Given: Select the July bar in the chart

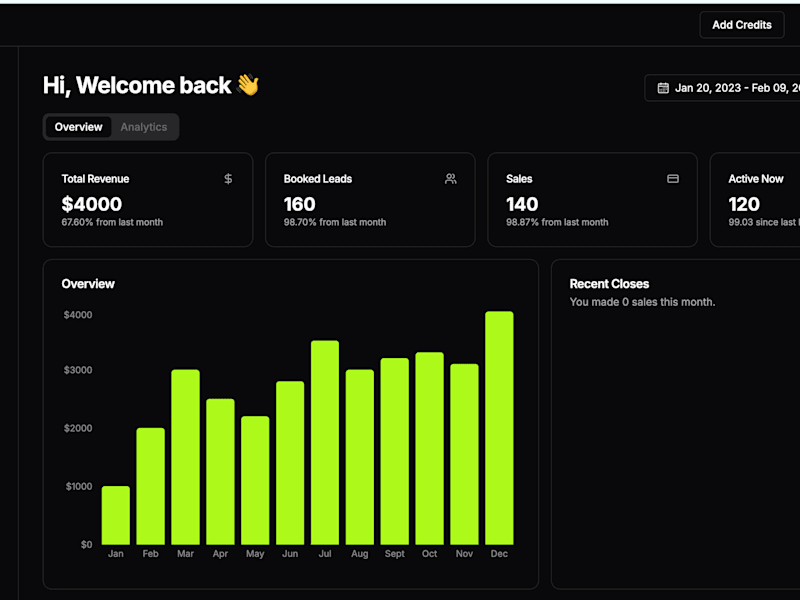Looking at the screenshot, I should 325,442.
